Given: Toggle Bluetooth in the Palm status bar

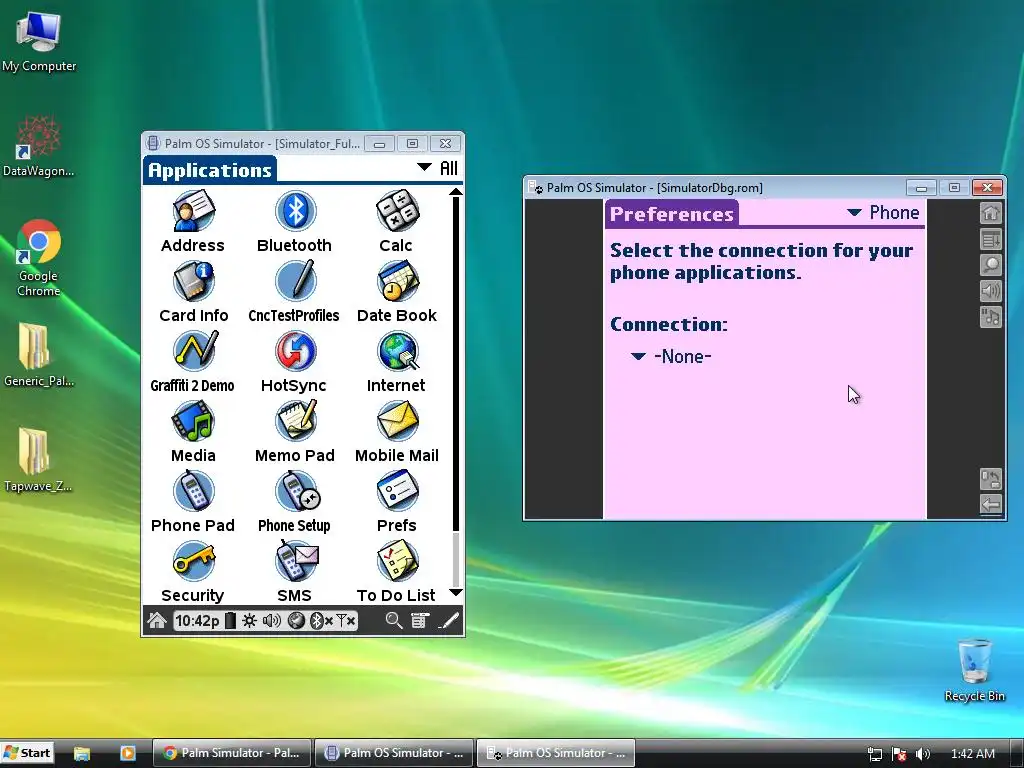Looking at the screenshot, I should [x=320, y=620].
